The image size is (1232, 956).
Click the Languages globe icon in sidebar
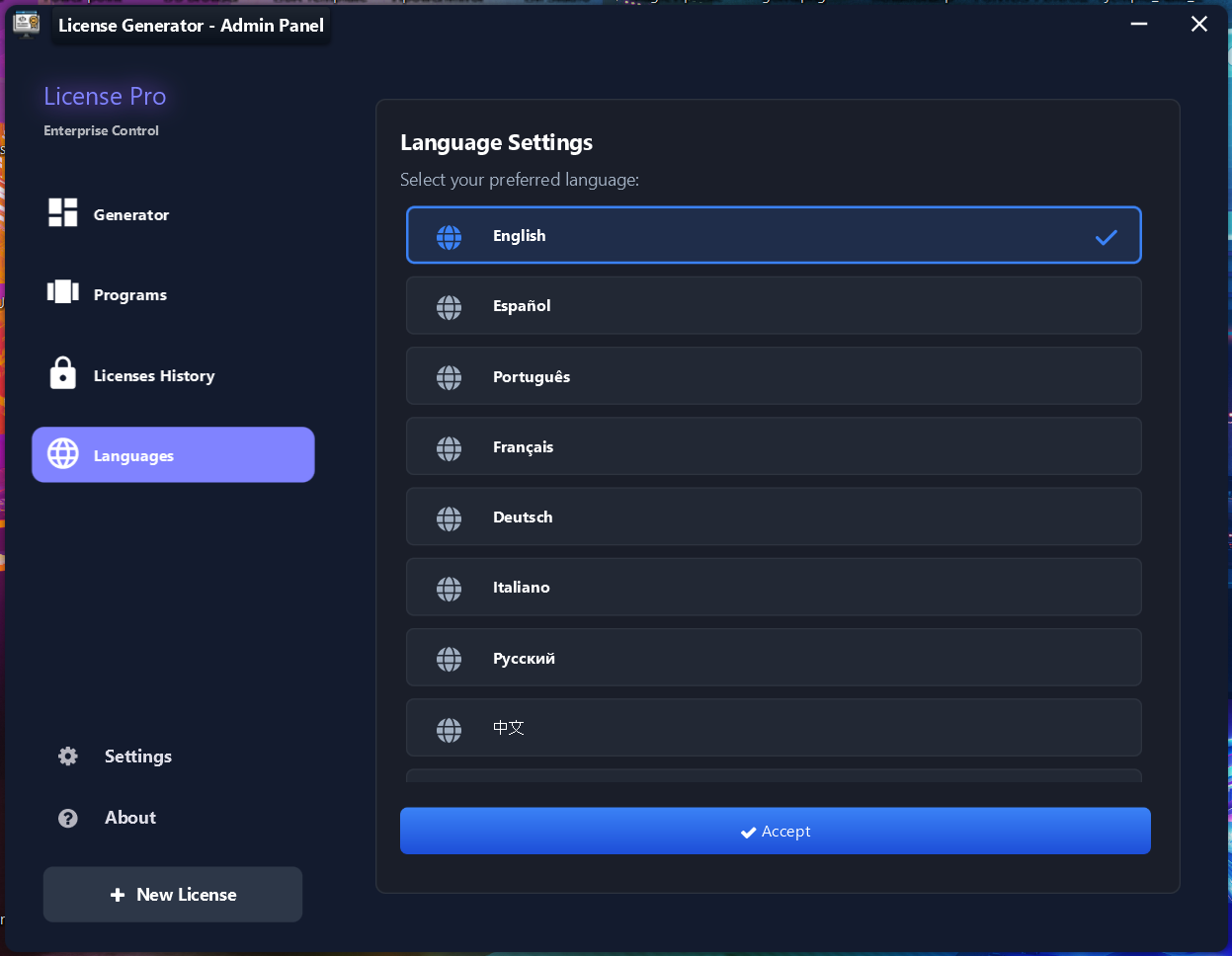coord(63,454)
